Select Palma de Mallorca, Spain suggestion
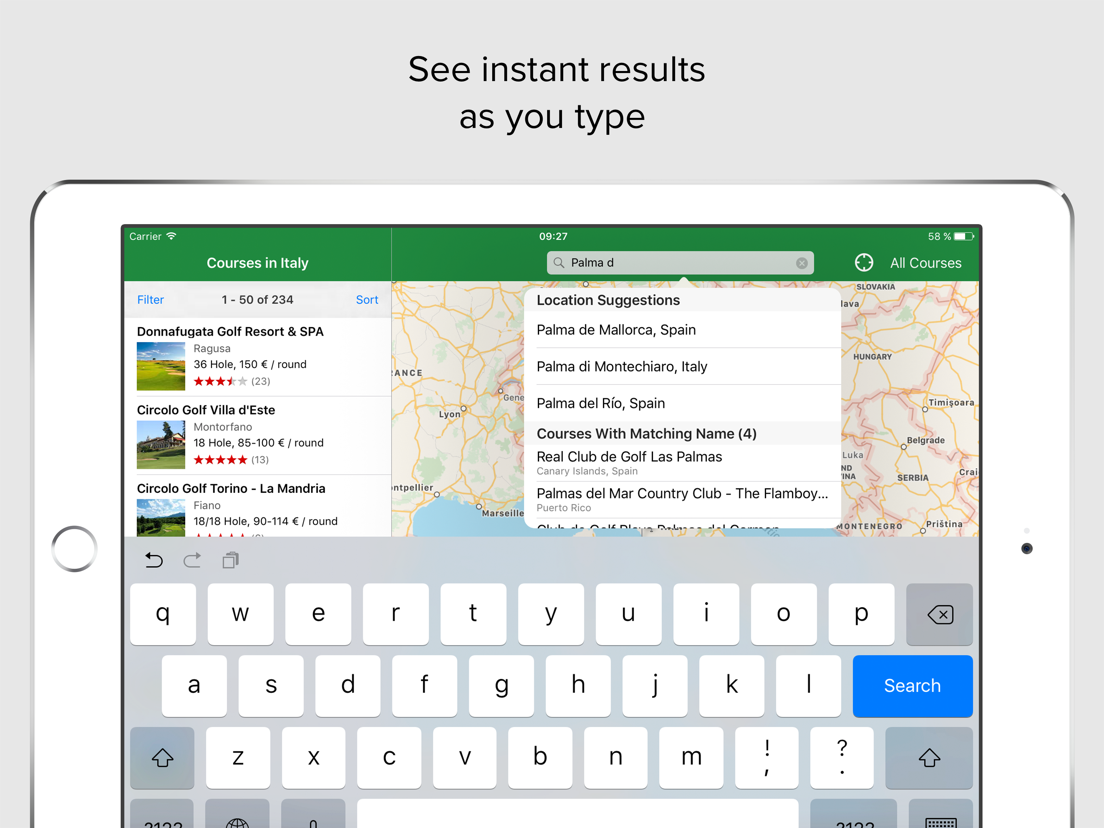This screenshot has height=828, width=1104. [x=682, y=330]
